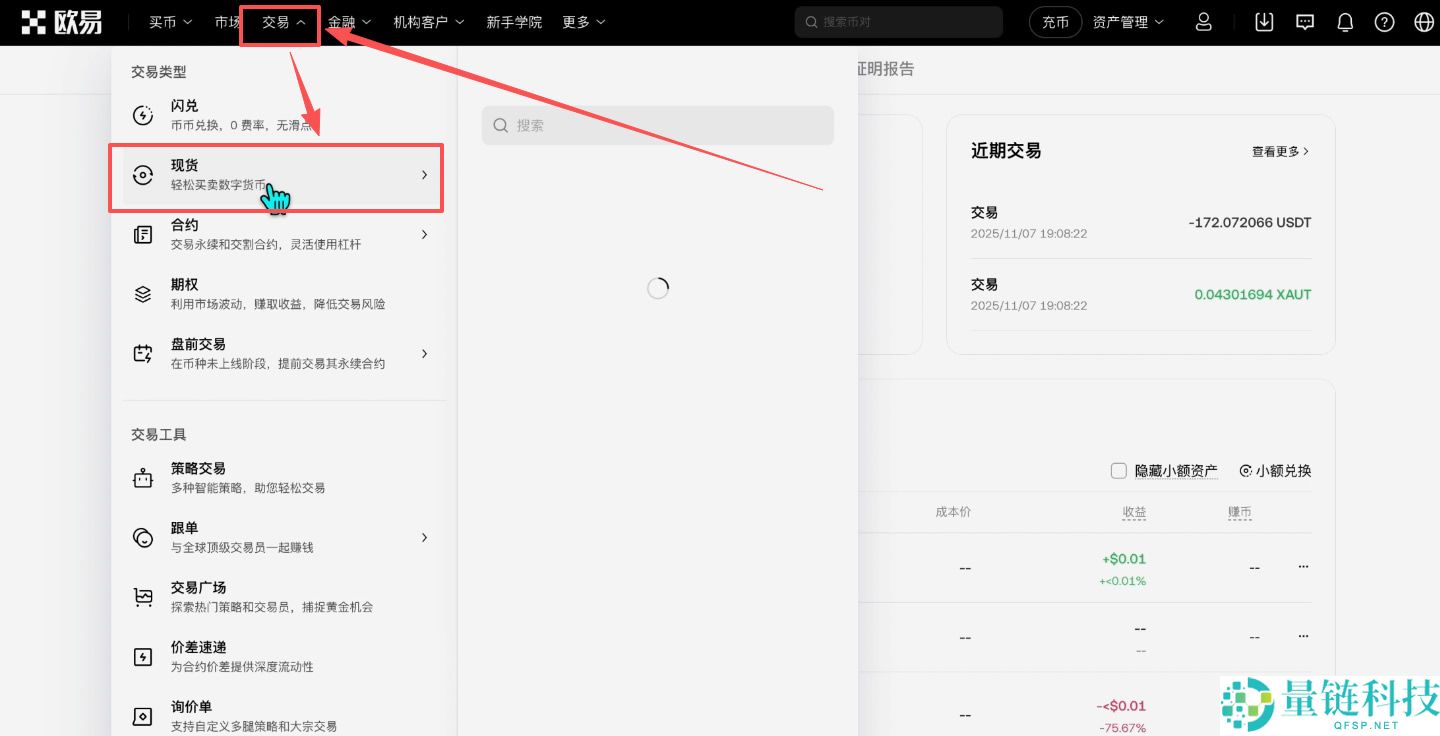The width and height of the screenshot is (1440, 736).
Task: Click the OKX 欧易 logo
Action: coord(62,21)
